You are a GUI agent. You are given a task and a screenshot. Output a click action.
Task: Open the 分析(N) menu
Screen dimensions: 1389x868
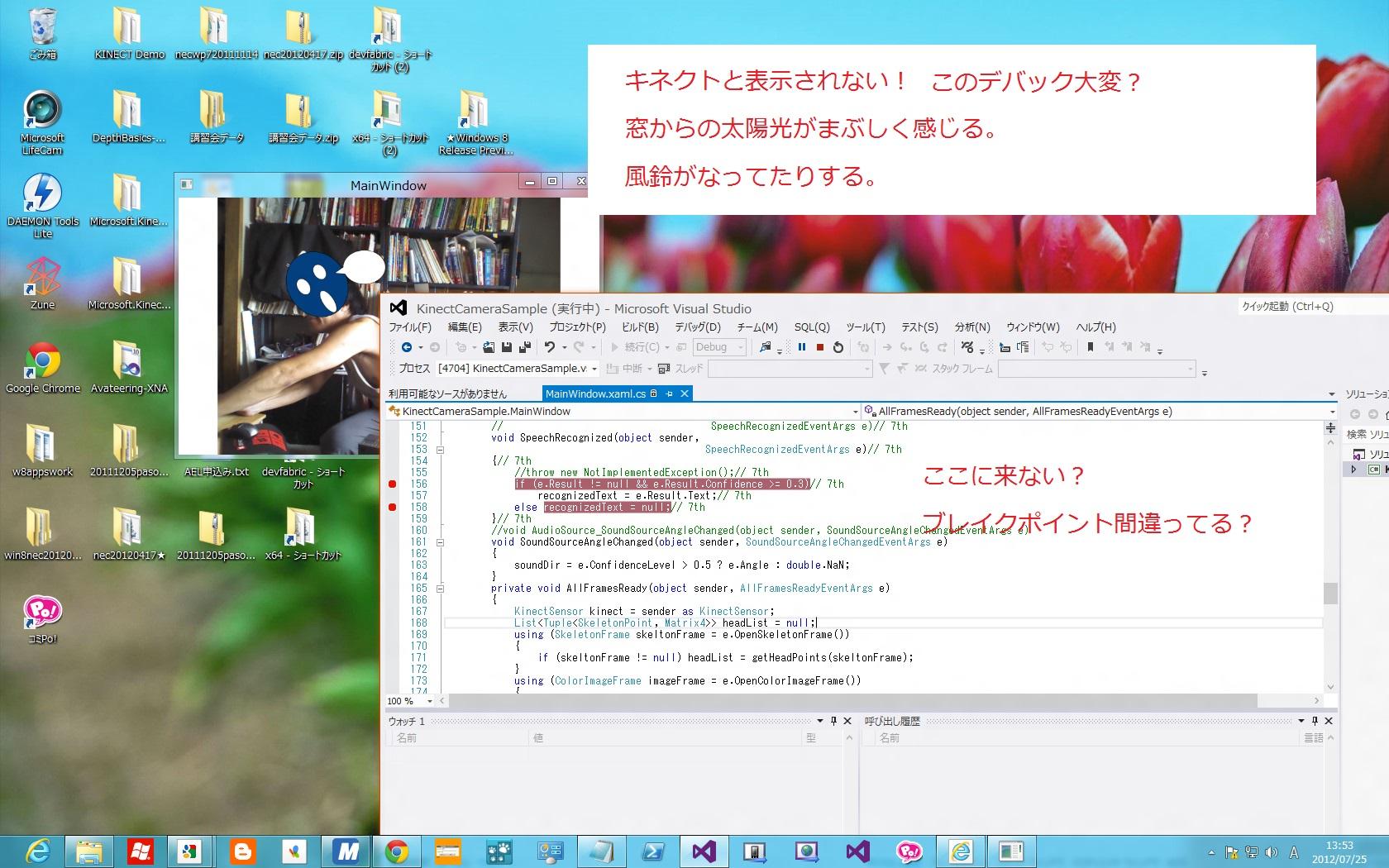click(972, 327)
